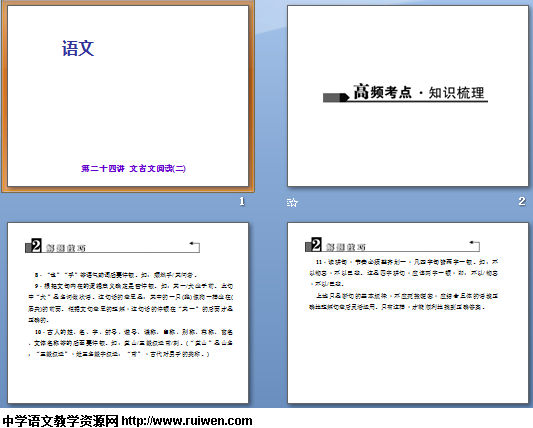Select the slide 3 thumbnail listing items 8 to 10

pyautogui.click(x=128, y=313)
